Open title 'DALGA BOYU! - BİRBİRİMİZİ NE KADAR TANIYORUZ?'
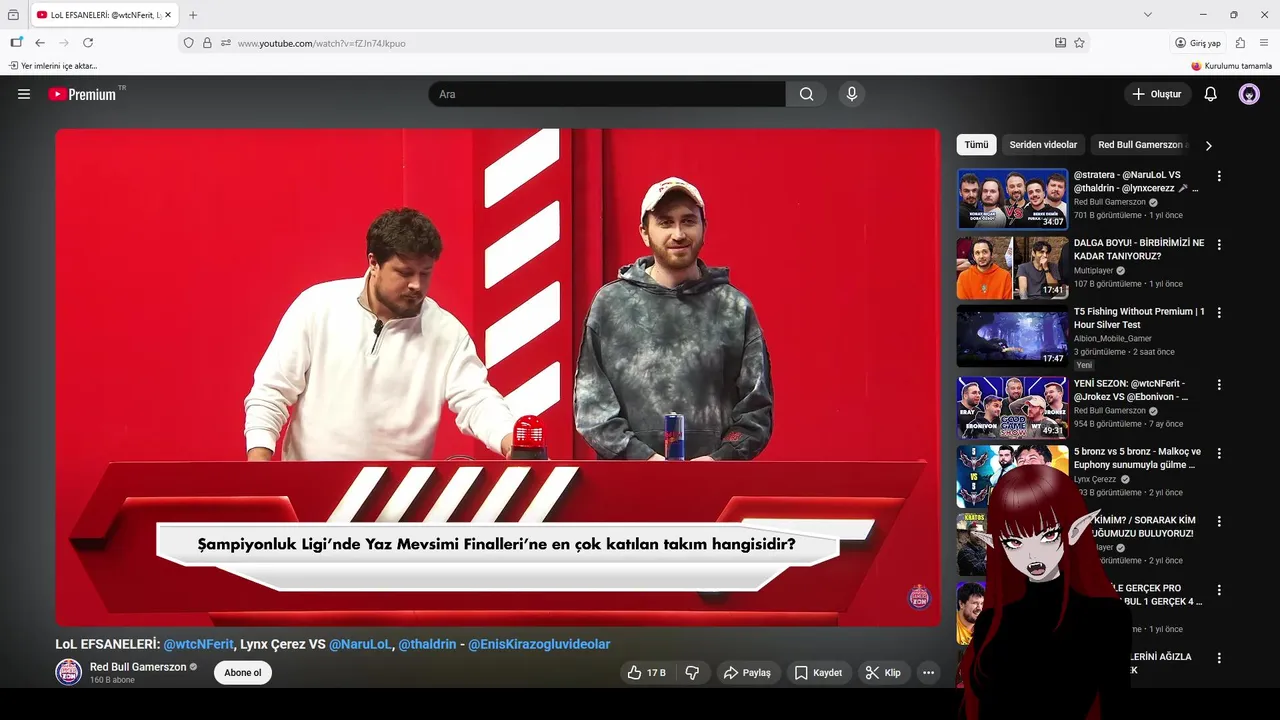 (x=1139, y=249)
